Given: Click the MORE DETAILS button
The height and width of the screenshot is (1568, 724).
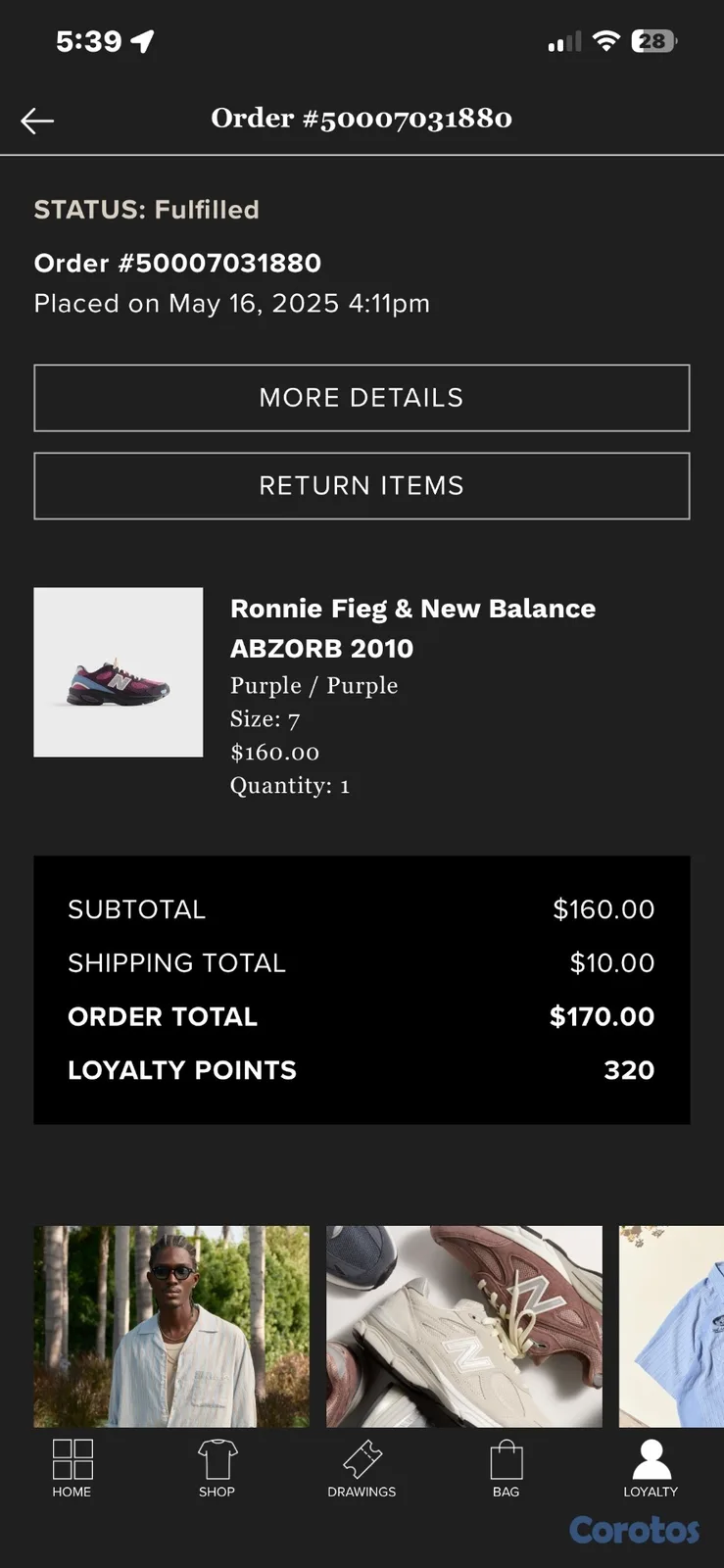Looking at the screenshot, I should (x=362, y=398).
